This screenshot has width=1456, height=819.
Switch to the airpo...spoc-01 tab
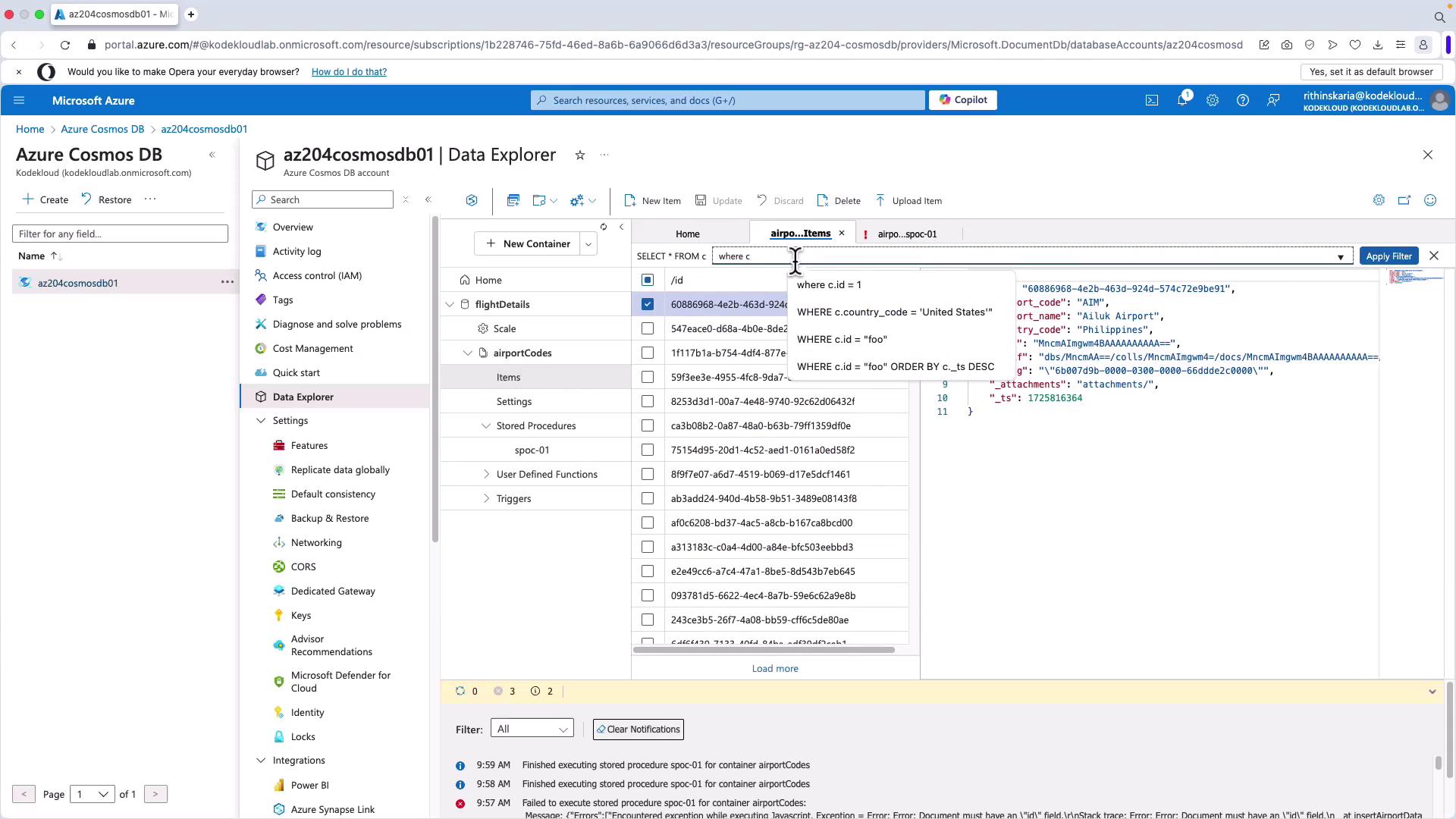[907, 234]
